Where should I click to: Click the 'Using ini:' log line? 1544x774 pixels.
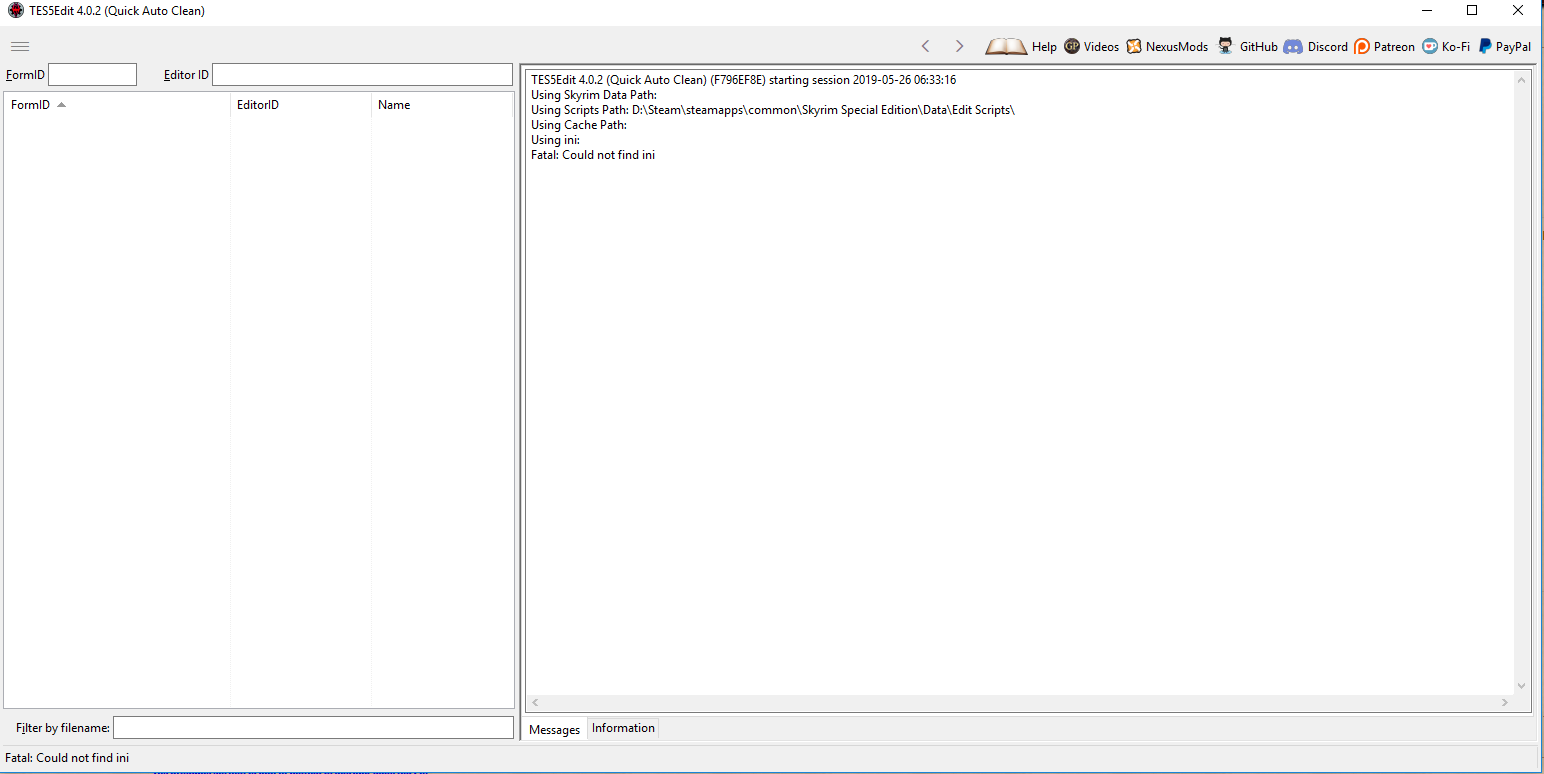click(x=555, y=140)
